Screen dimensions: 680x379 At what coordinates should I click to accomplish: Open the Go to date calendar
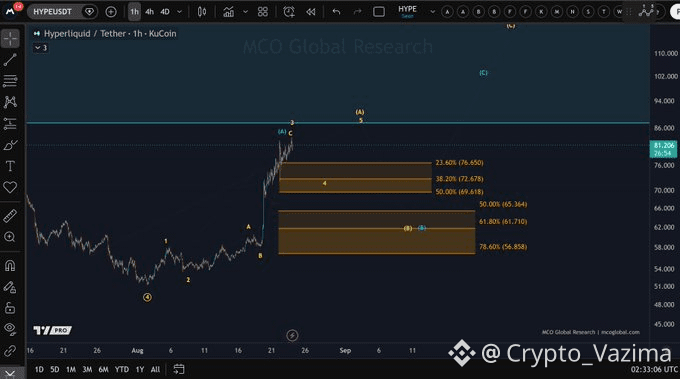point(179,369)
